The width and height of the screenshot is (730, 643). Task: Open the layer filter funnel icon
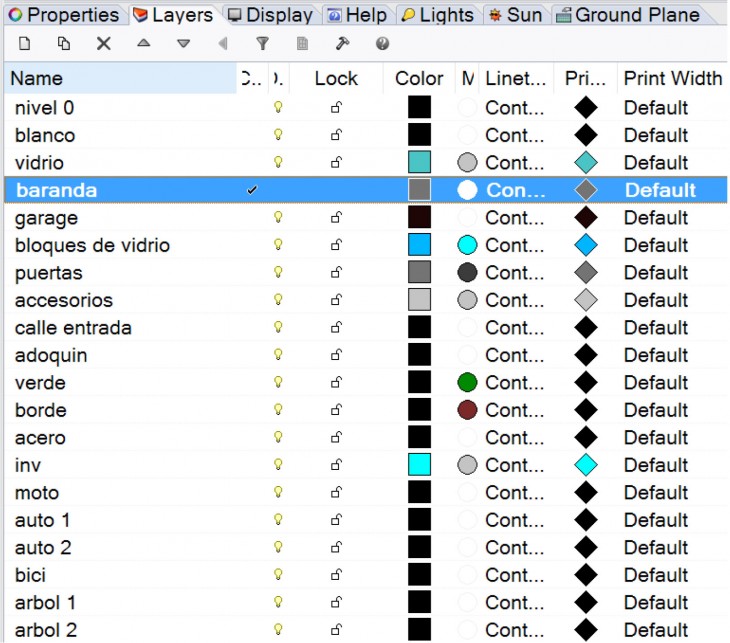coord(263,43)
